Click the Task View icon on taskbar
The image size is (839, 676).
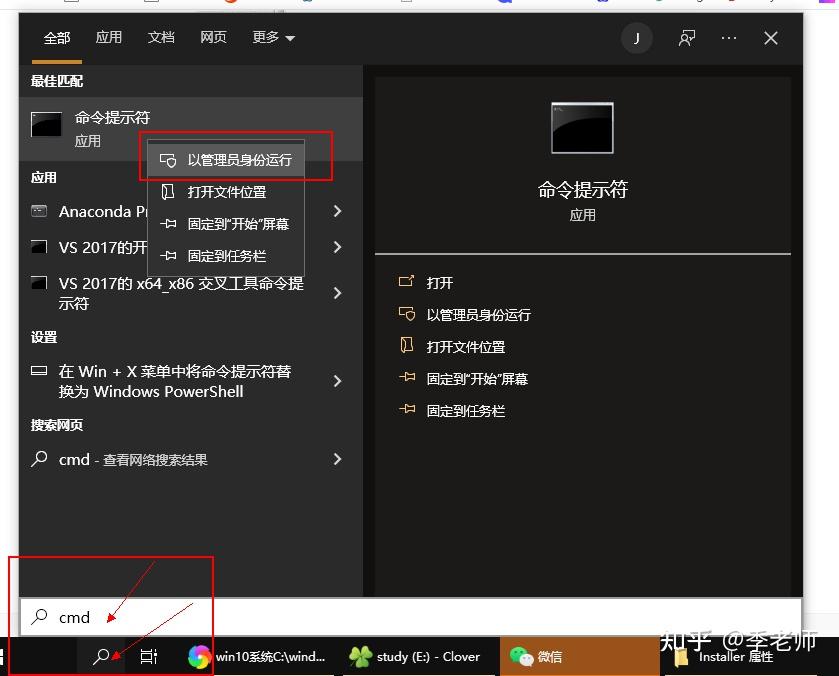coord(148,656)
